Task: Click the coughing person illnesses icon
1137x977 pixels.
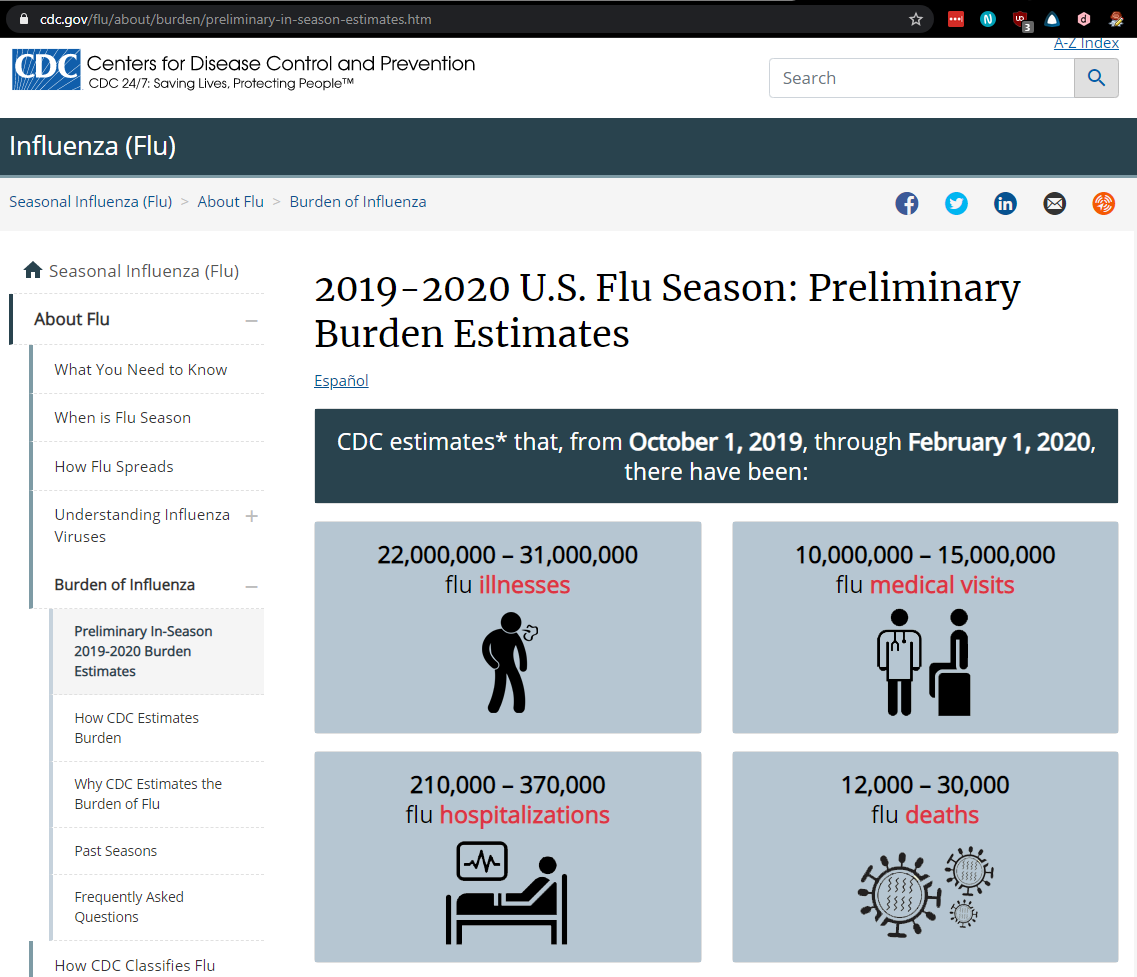Action: pos(509,662)
